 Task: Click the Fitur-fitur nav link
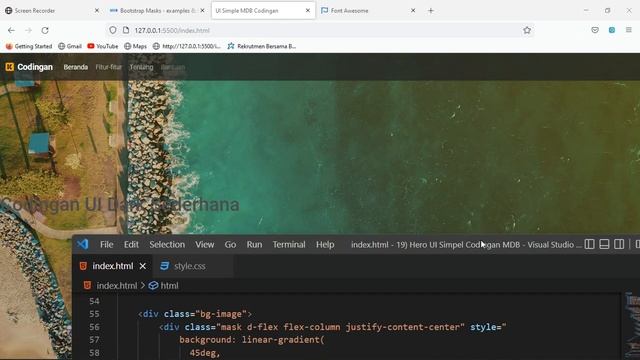point(109,67)
